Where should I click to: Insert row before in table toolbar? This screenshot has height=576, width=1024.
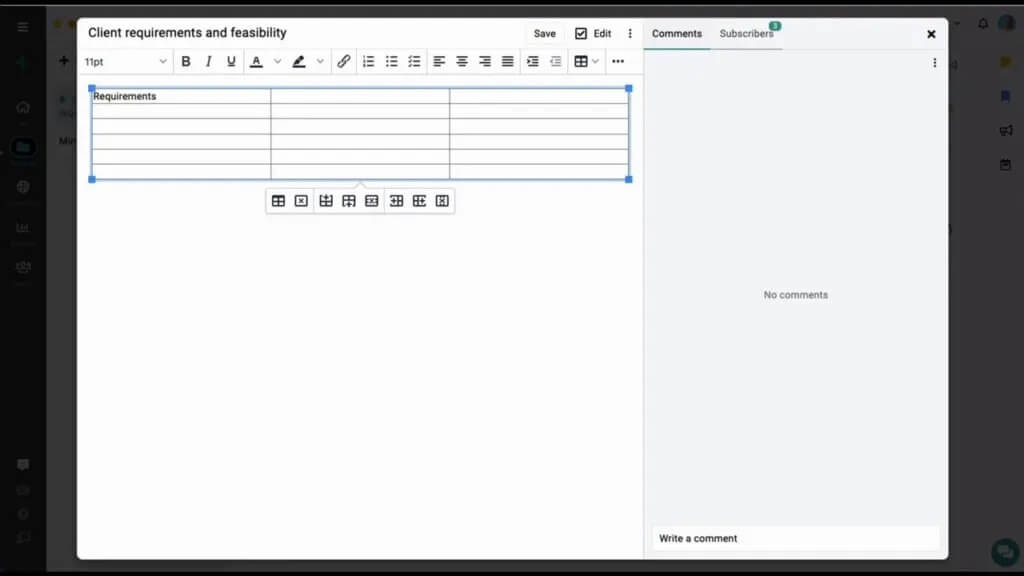tap(326, 201)
